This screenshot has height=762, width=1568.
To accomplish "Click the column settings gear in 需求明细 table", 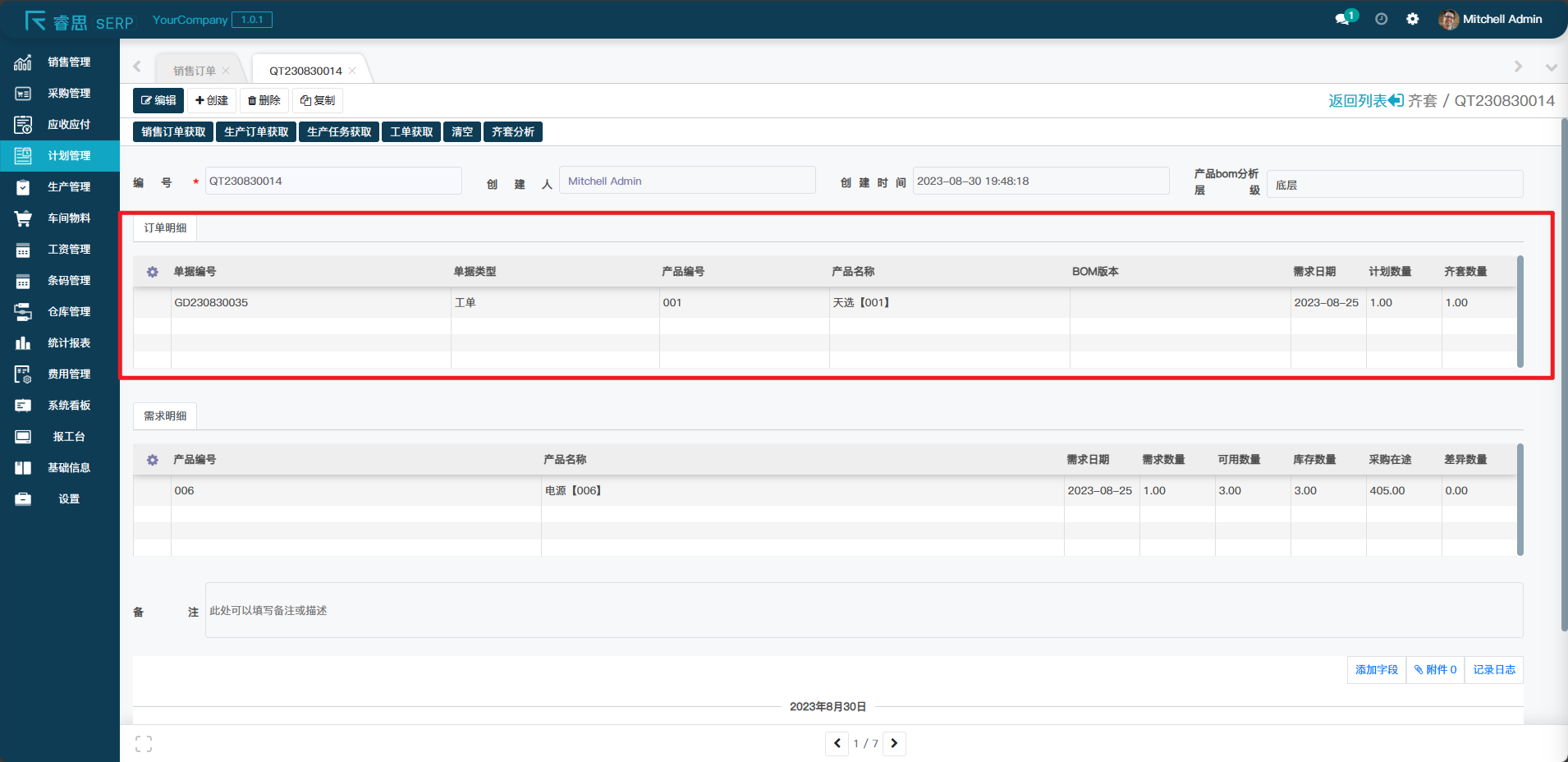I will point(153,460).
